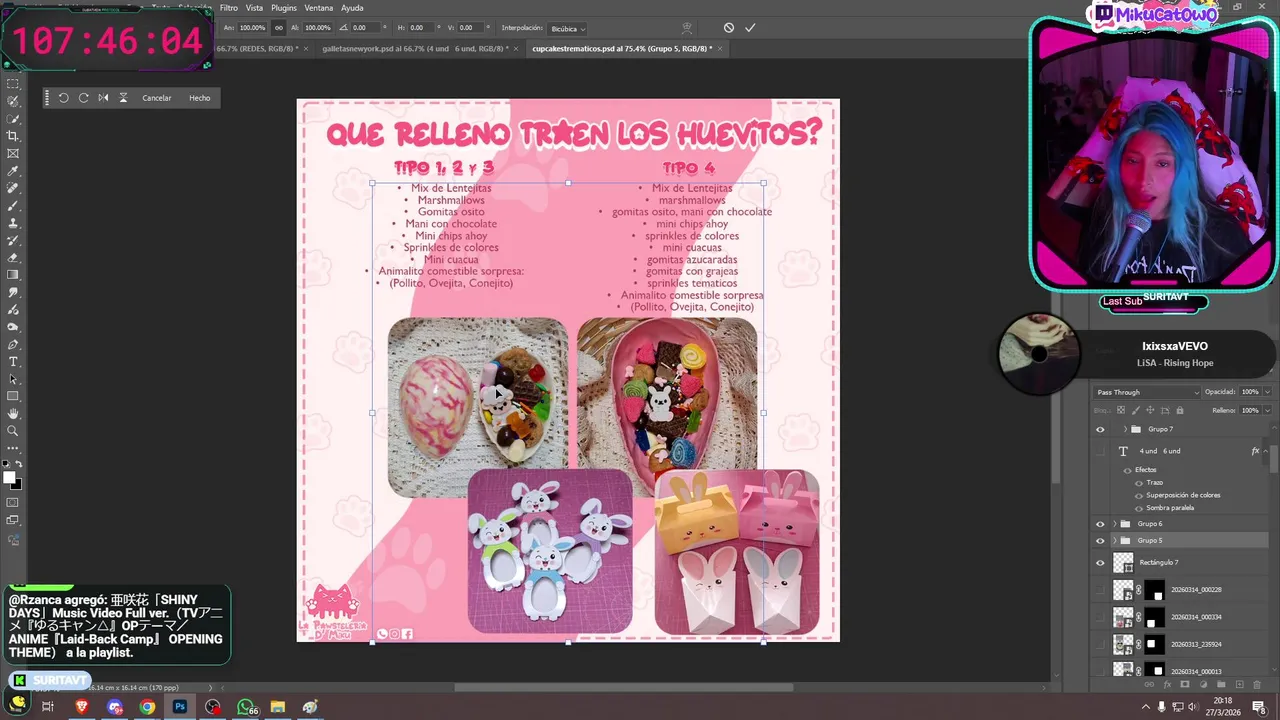This screenshot has height=720, width=1280.
Task: Select the Rectangle shape tool
Action: coord(13,396)
